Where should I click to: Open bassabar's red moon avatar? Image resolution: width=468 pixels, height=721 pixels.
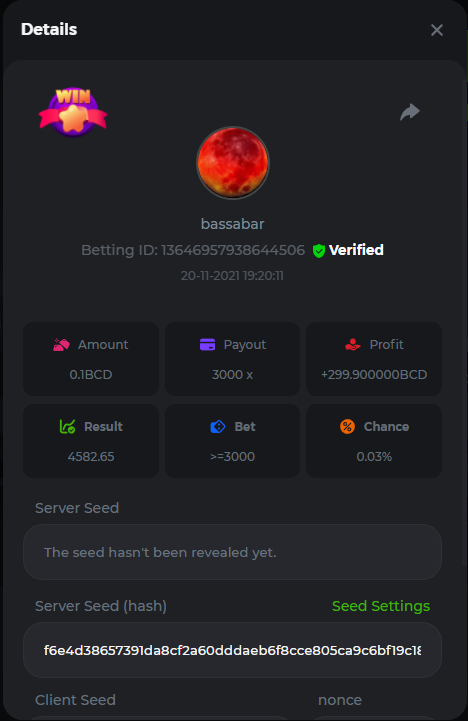(233, 163)
